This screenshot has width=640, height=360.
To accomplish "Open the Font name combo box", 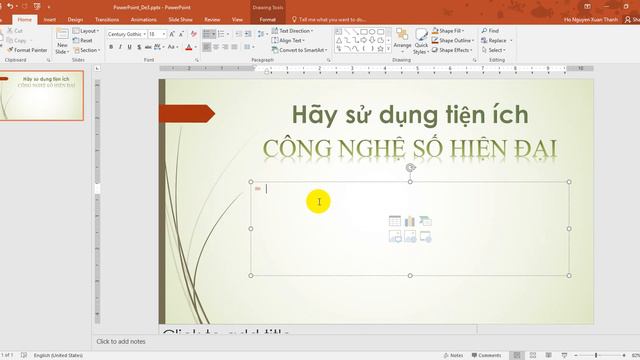I will click(127, 34).
